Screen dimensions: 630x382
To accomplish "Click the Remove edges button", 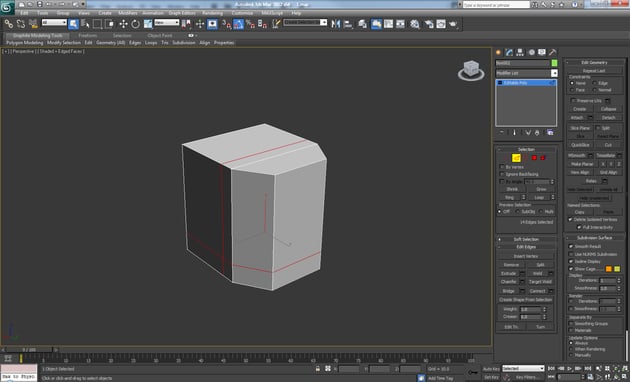I will point(511,265).
